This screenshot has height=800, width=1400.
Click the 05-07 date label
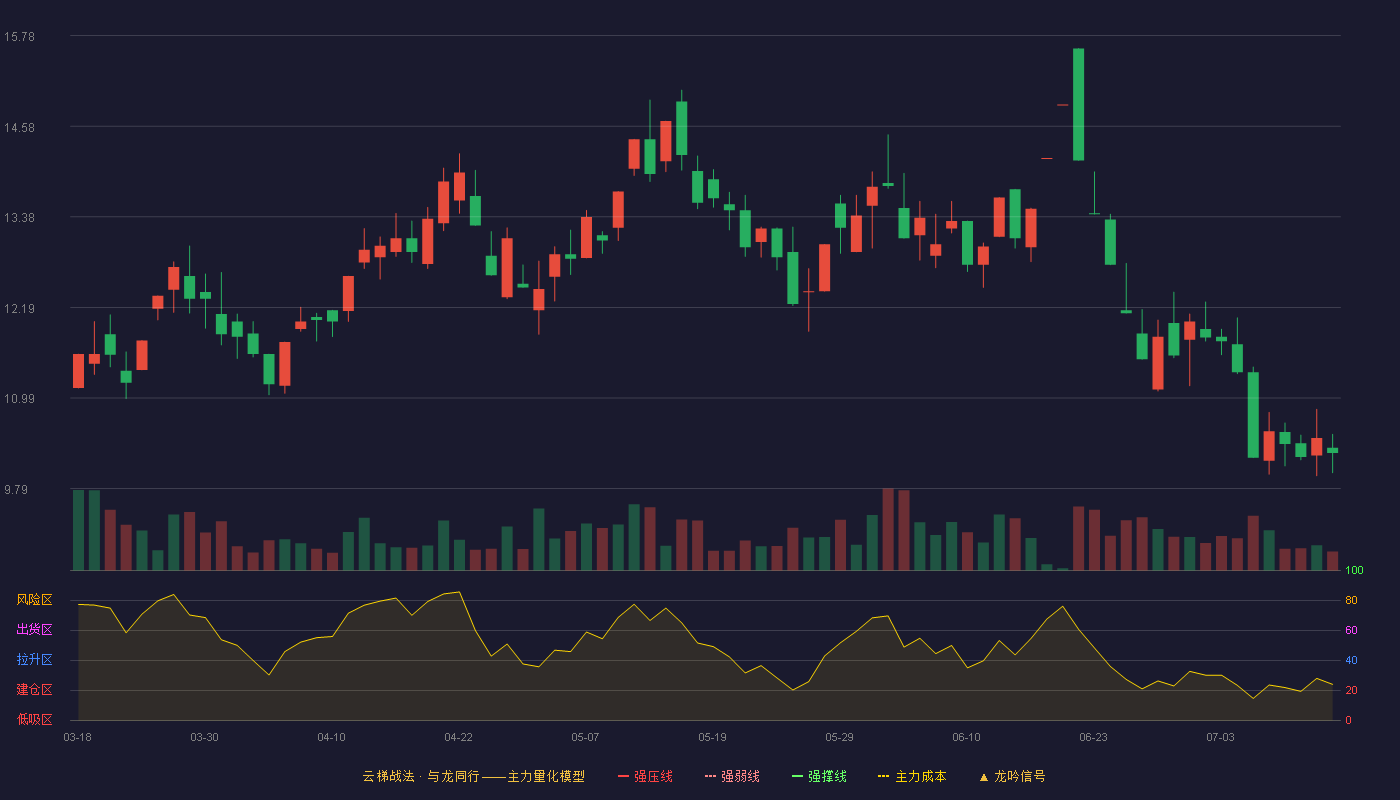585,737
